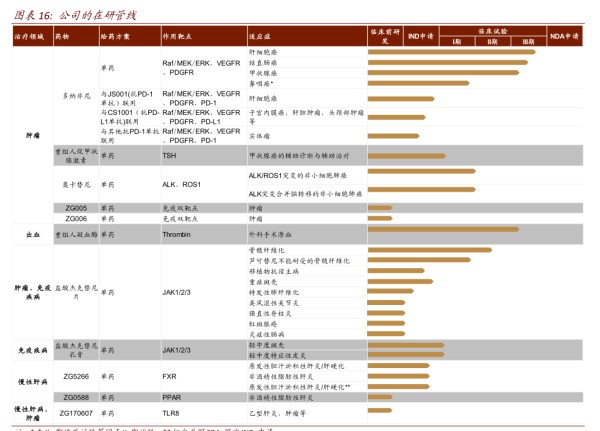Select the indication ALK突变合并脑转移的非小细胞肺癌
This screenshot has width=600, height=431.
pyautogui.click(x=305, y=194)
